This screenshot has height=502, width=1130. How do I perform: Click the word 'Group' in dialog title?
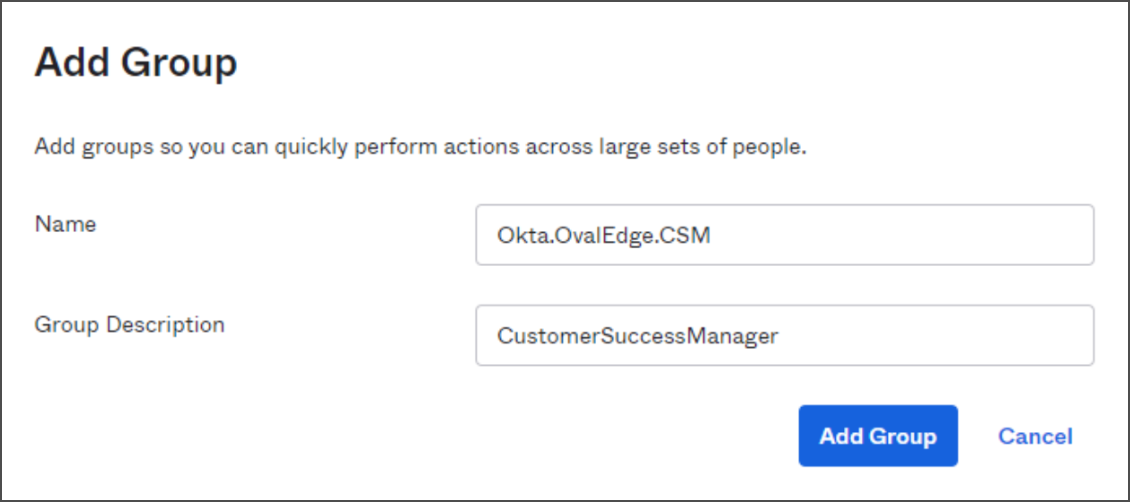pos(179,65)
